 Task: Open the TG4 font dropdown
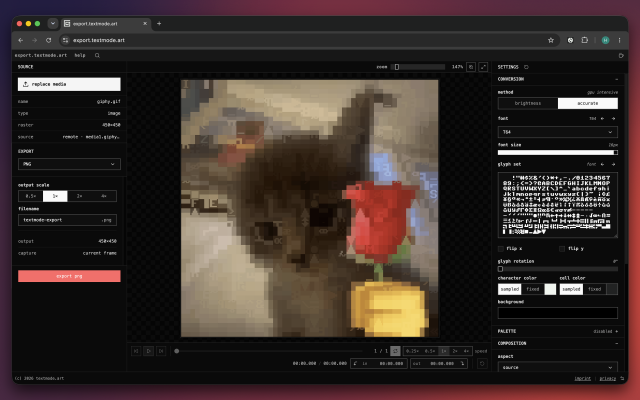558,132
